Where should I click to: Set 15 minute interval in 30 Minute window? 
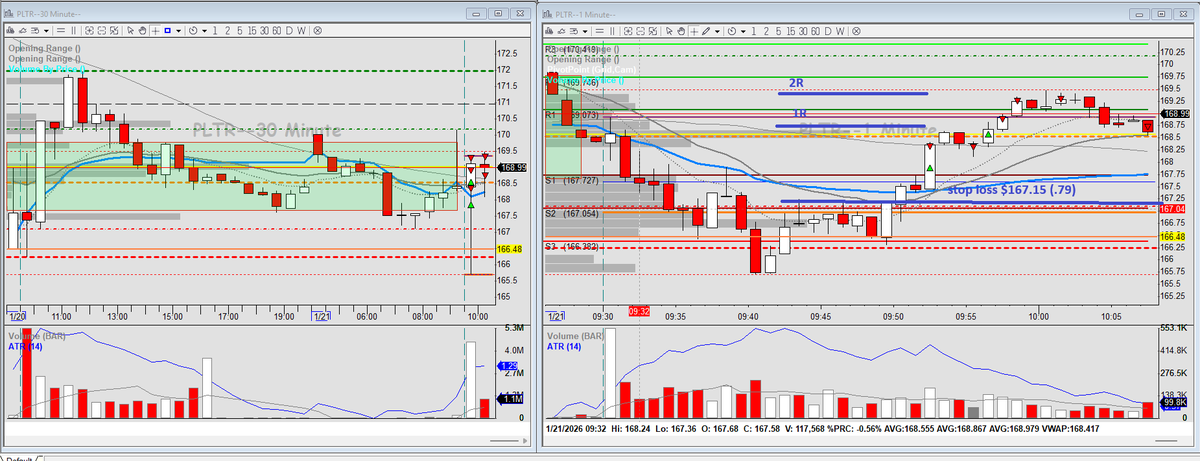pos(252,31)
